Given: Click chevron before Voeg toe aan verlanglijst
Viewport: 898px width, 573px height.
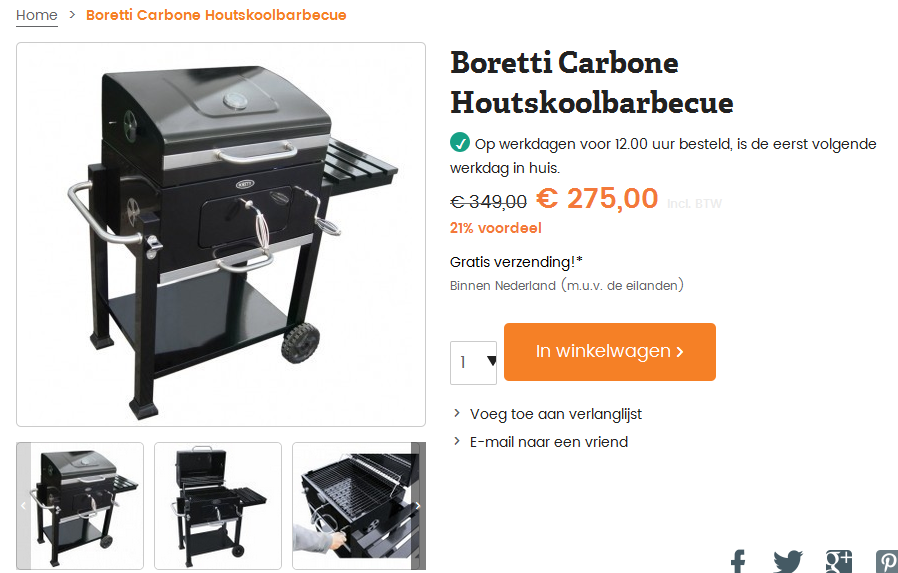Looking at the screenshot, I should tap(456, 413).
